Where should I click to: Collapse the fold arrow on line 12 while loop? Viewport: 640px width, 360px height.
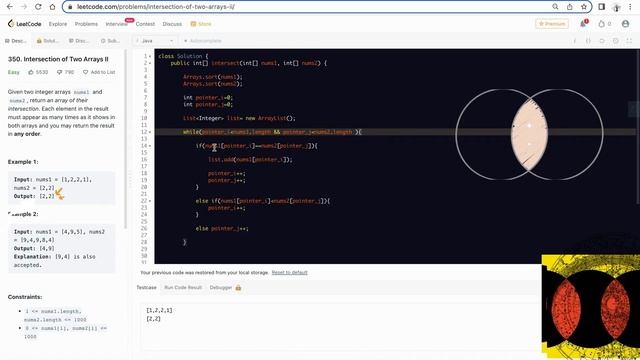pyautogui.click(x=150, y=132)
